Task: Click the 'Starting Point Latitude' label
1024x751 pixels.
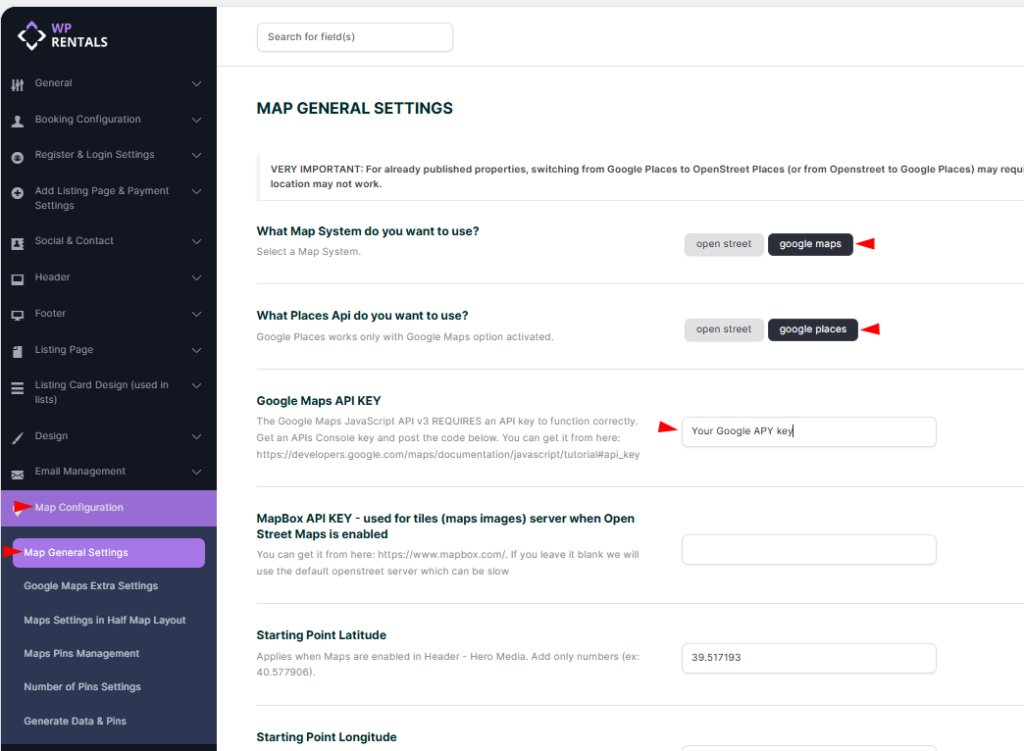Action: tap(321, 635)
